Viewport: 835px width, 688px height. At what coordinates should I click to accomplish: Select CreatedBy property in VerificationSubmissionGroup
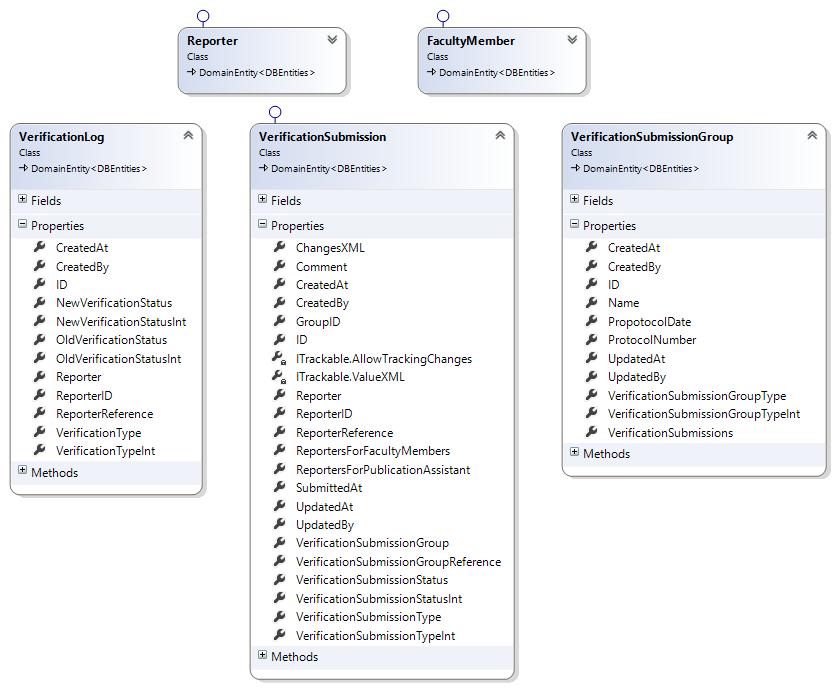tap(634, 267)
